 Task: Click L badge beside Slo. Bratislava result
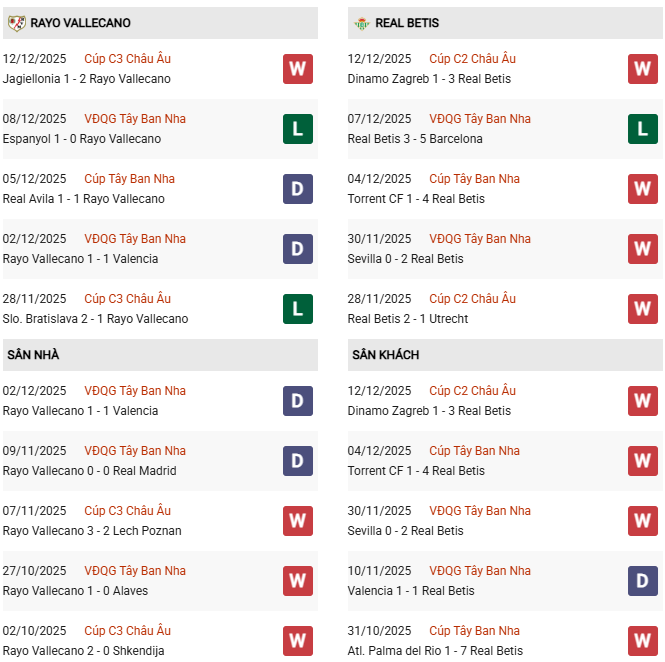(x=298, y=309)
